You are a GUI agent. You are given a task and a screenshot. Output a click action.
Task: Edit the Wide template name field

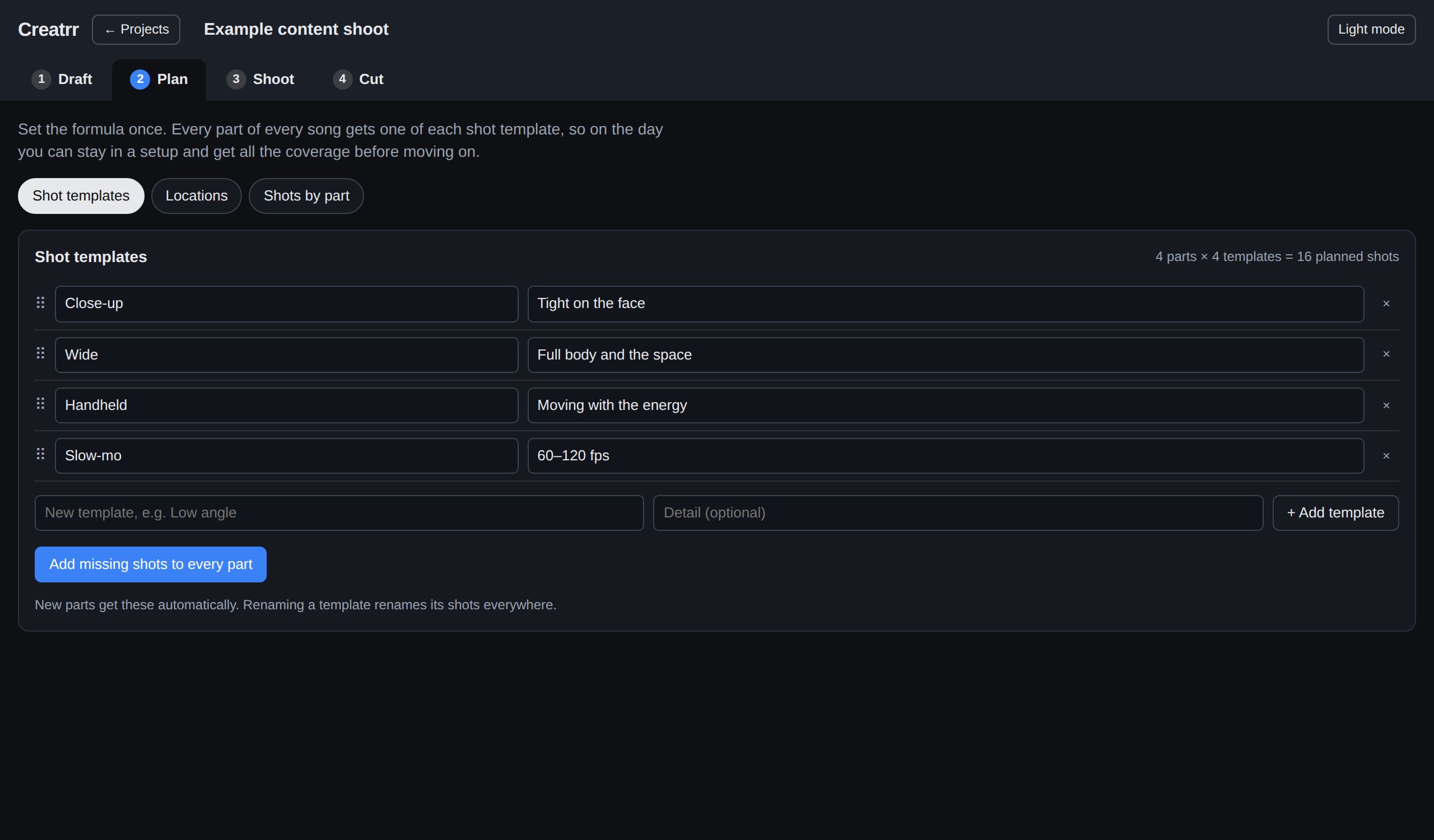tap(286, 355)
